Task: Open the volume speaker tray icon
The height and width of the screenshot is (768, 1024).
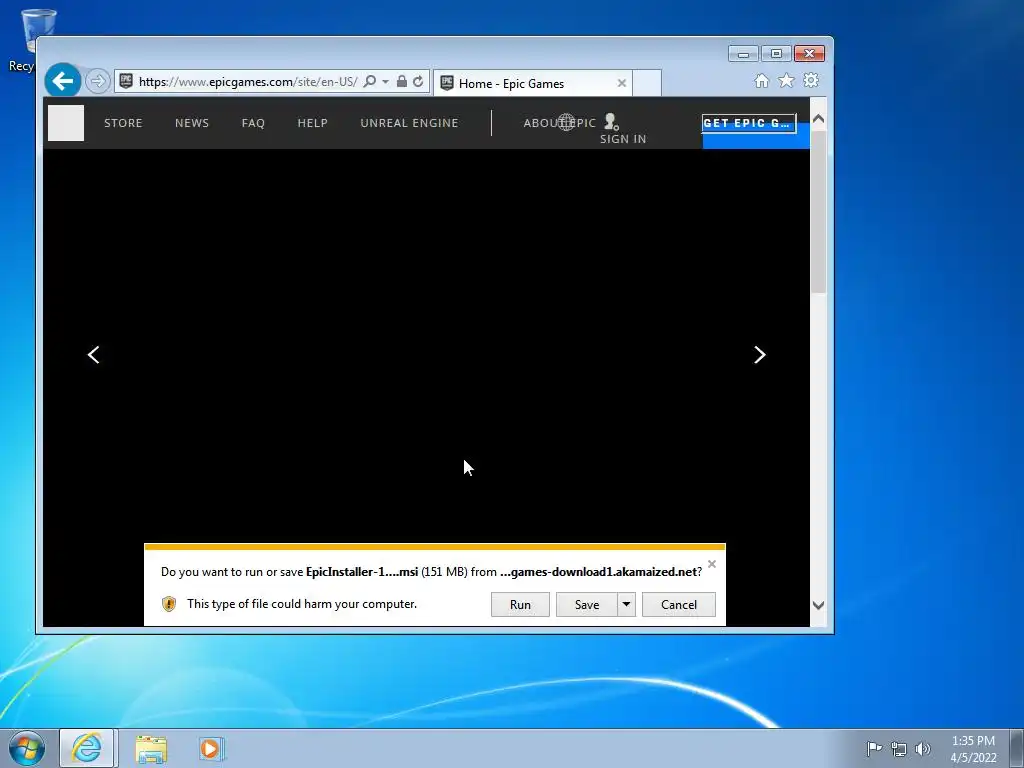Action: pyautogui.click(x=923, y=749)
